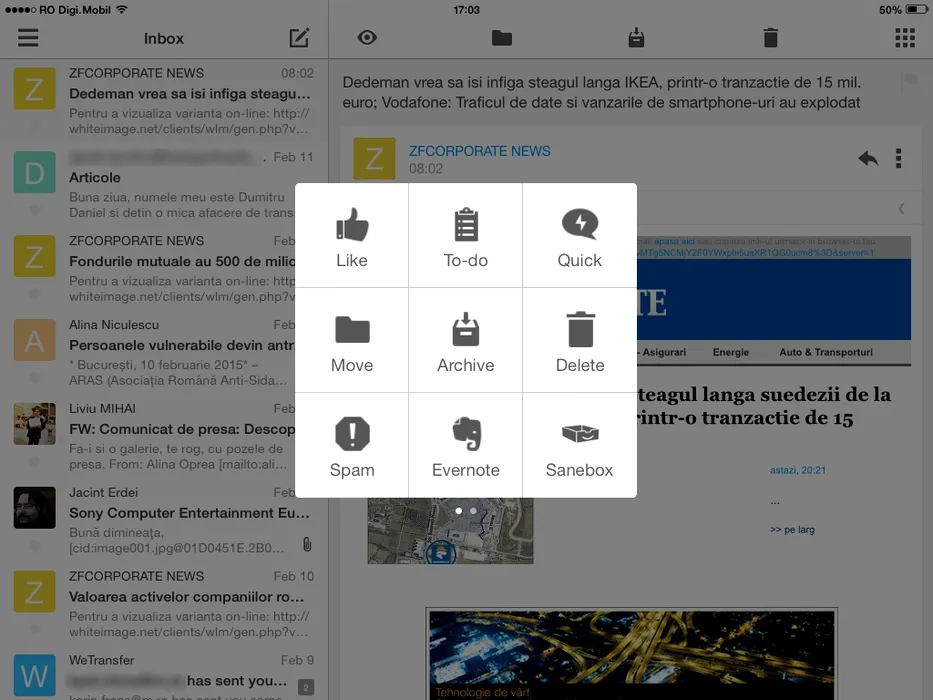Image resolution: width=933 pixels, height=700 pixels.
Task: Open the hamburger sidebar menu
Action: [28, 38]
